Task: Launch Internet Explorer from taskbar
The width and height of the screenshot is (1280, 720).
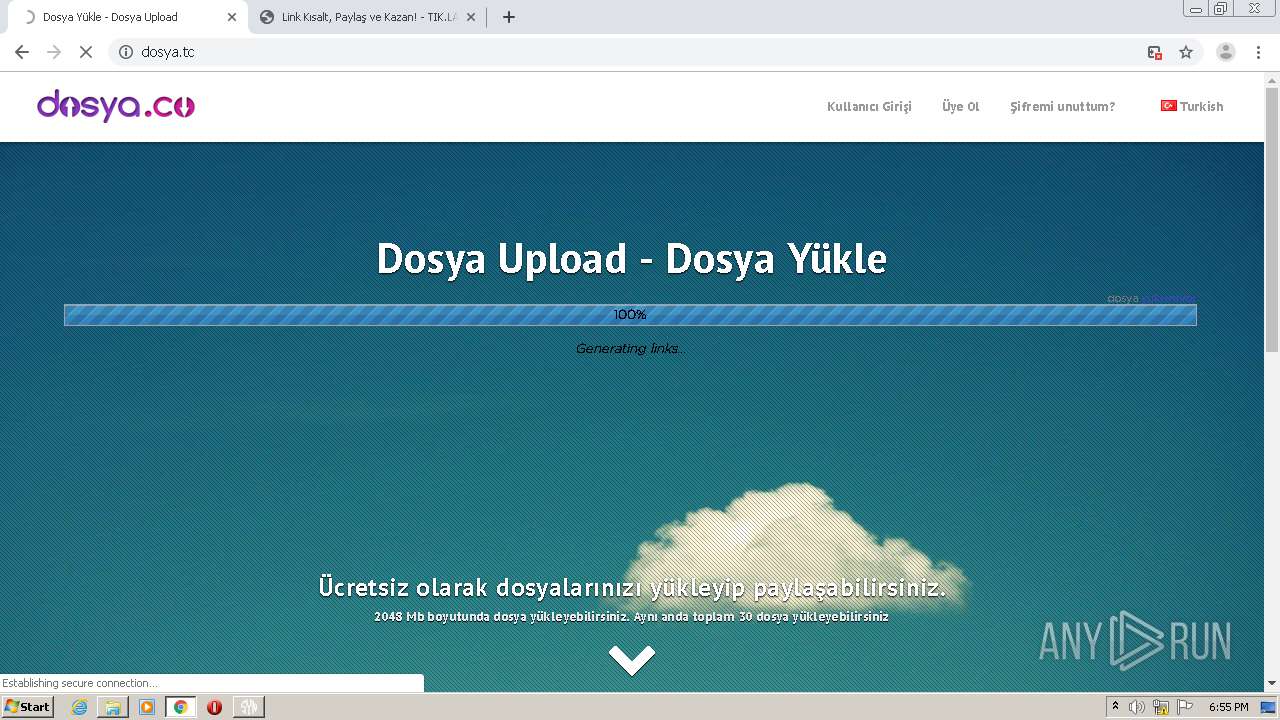Action: tap(80, 707)
